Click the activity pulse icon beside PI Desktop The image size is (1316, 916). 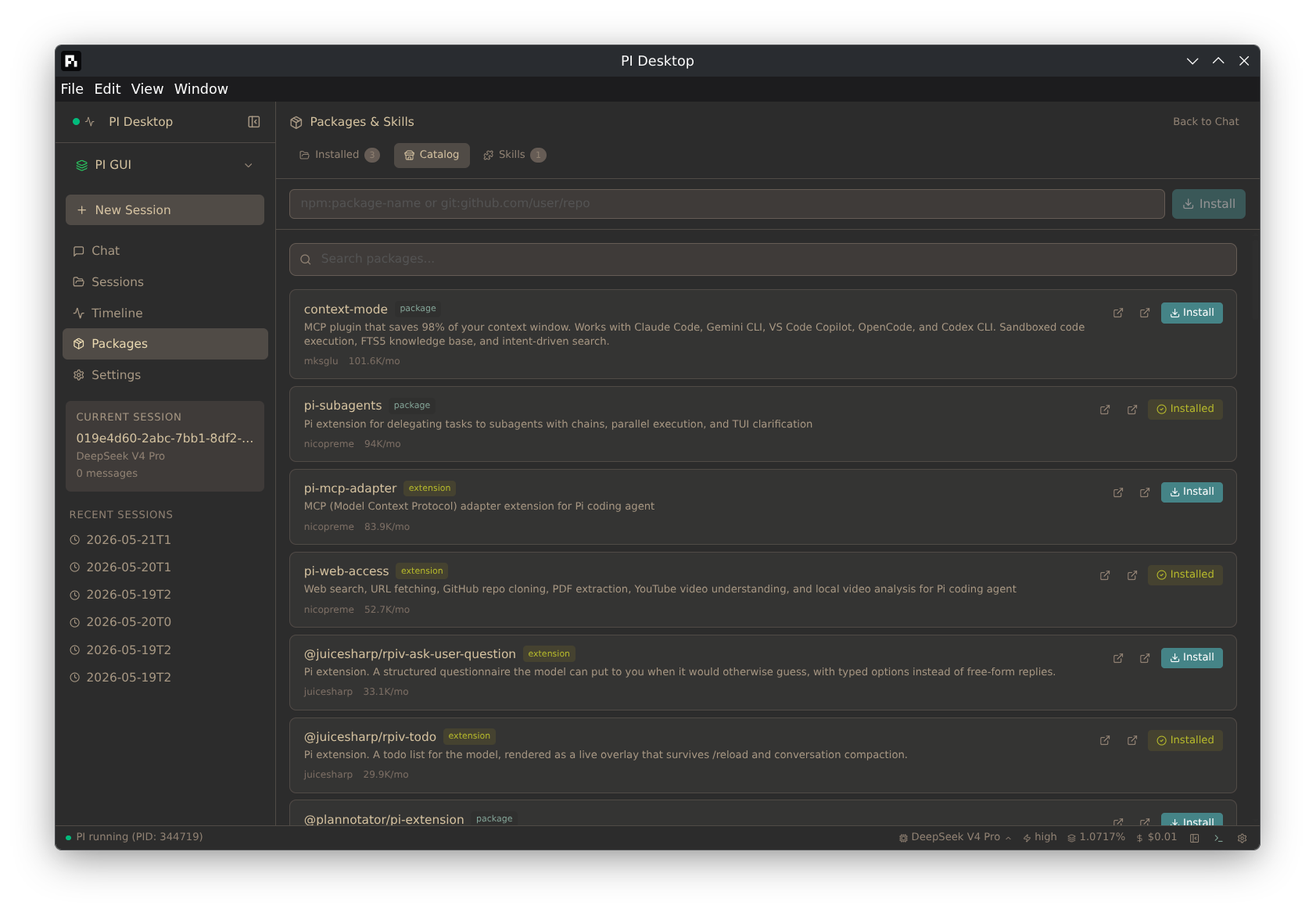click(90, 122)
